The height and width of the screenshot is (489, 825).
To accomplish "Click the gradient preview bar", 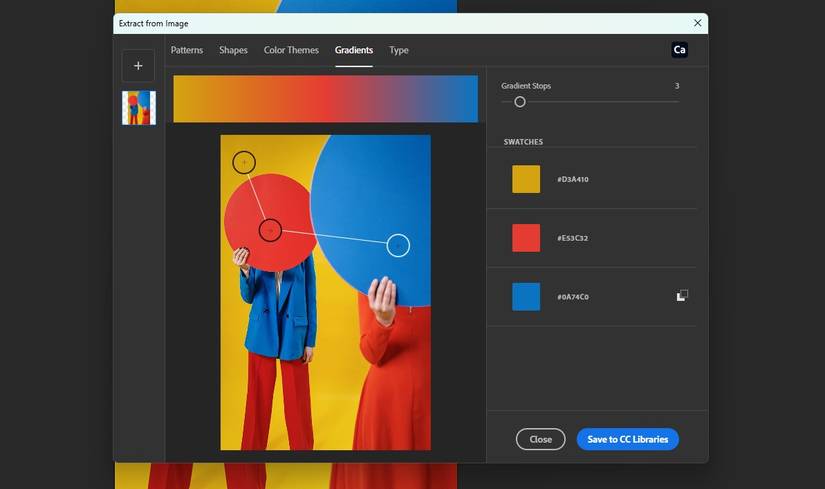I will click(326, 99).
